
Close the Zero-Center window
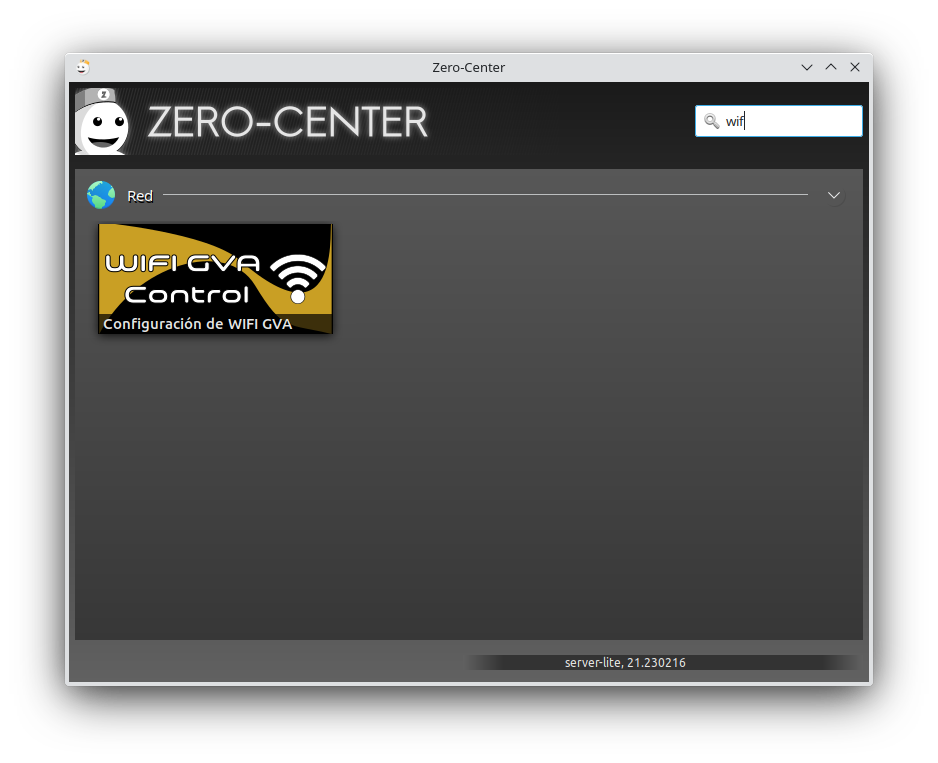[855, 67]
